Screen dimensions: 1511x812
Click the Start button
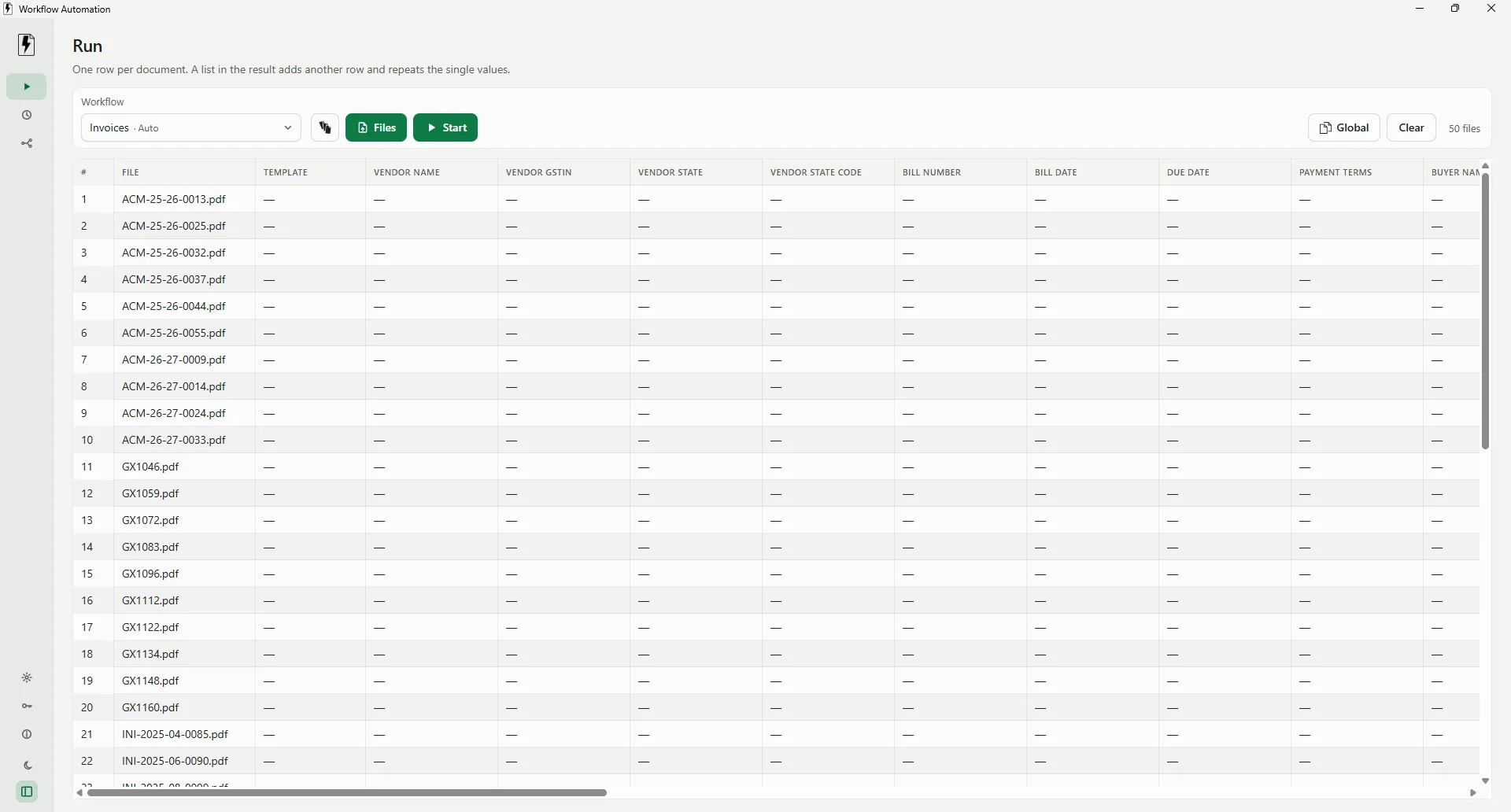coord(445,127)
